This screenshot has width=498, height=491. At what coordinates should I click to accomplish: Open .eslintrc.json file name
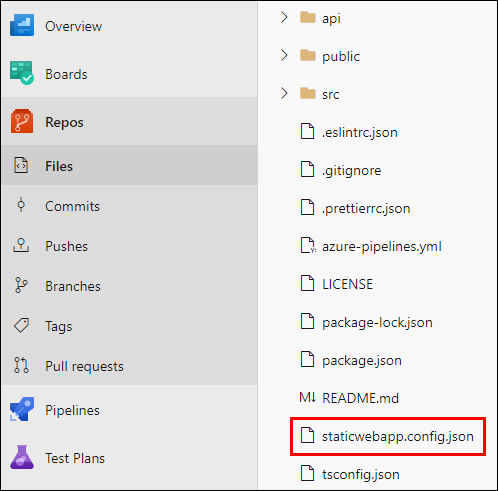[360, 133]
